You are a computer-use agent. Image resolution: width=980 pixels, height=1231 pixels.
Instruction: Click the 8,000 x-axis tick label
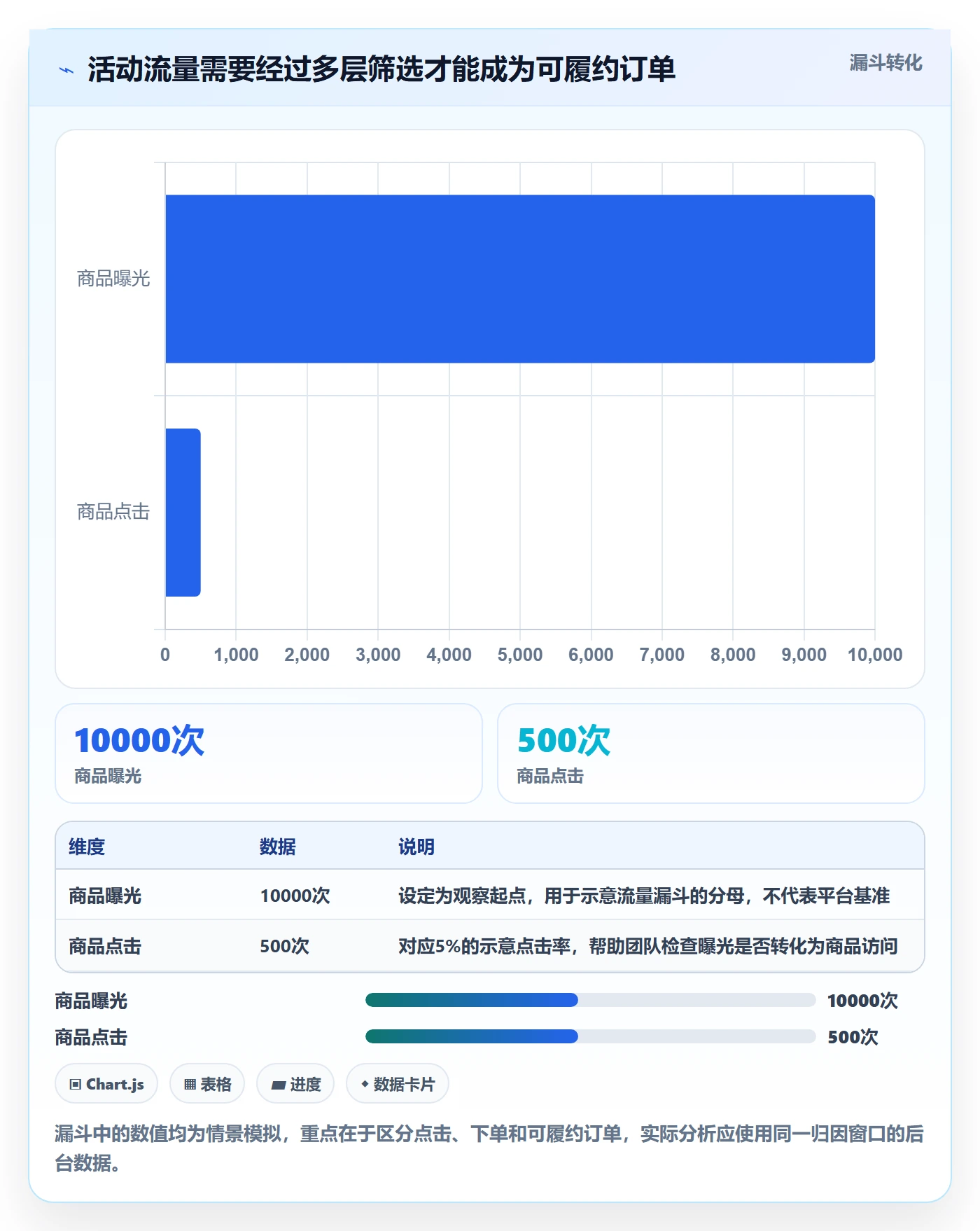(x=733, y=655)
